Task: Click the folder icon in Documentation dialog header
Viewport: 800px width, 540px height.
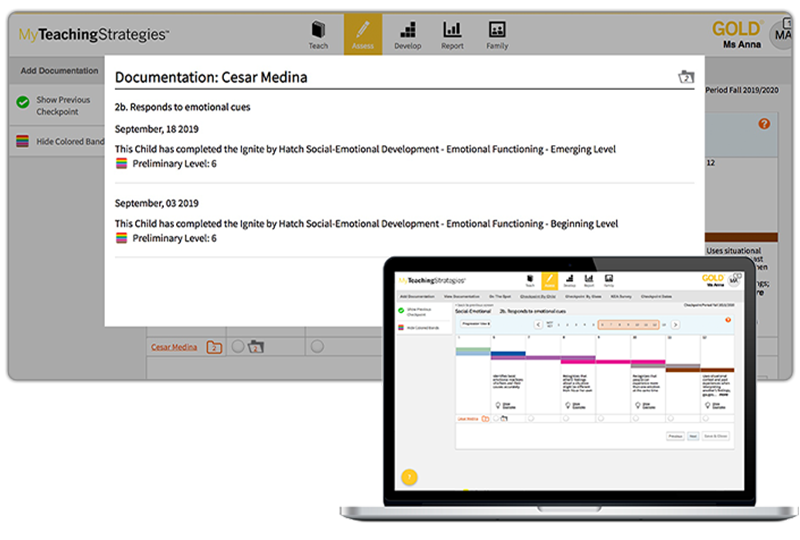Action: click(x=685, y=77)
